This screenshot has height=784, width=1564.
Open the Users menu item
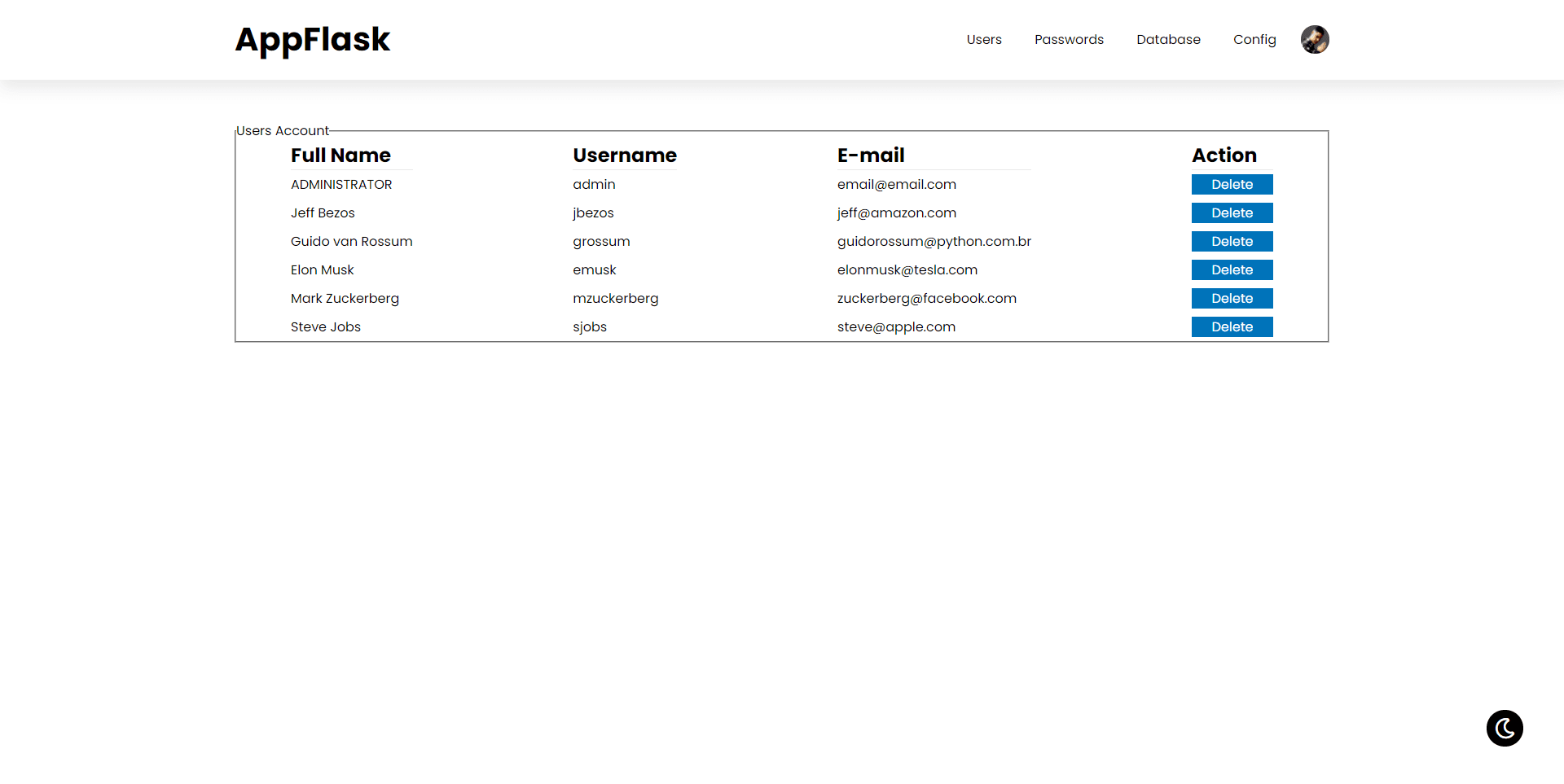(x=984, y=39)
